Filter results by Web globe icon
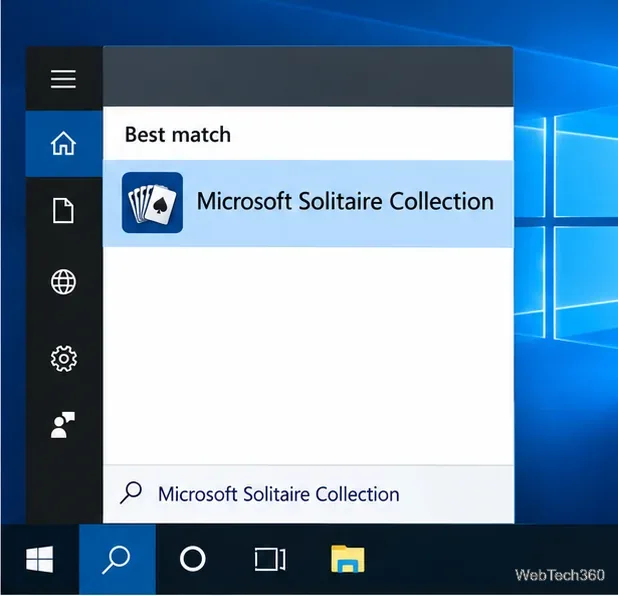The width and height of the screenshot is (618, 596). coord(63,282)
